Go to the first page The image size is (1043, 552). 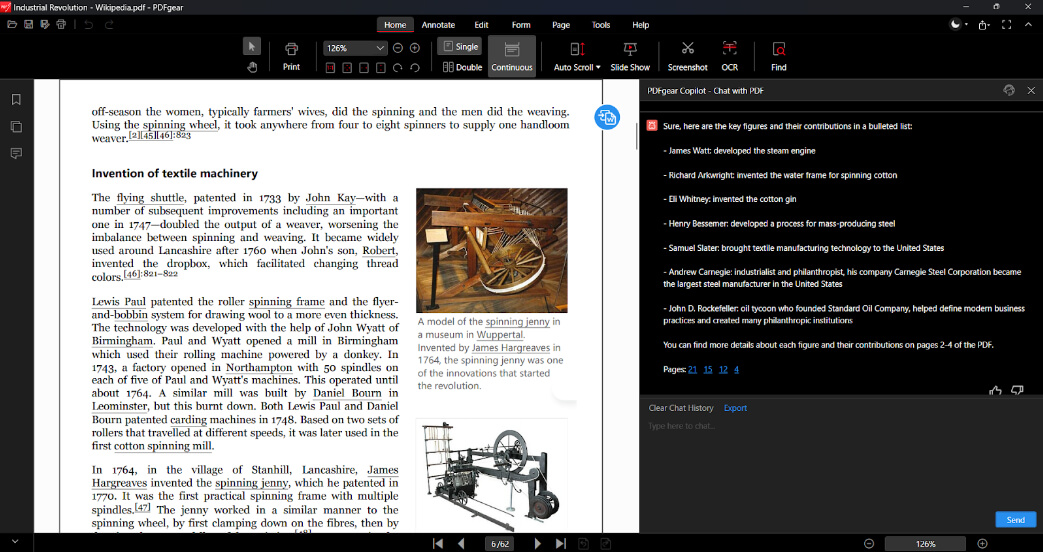[438, 543]
